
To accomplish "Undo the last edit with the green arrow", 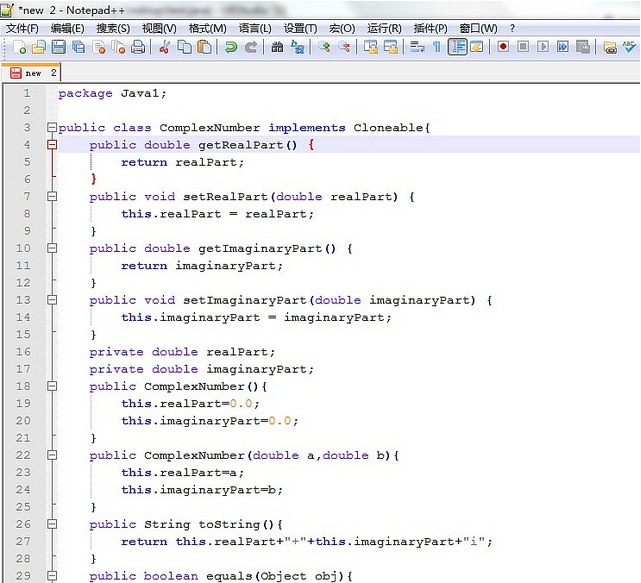I will (231, 47).
